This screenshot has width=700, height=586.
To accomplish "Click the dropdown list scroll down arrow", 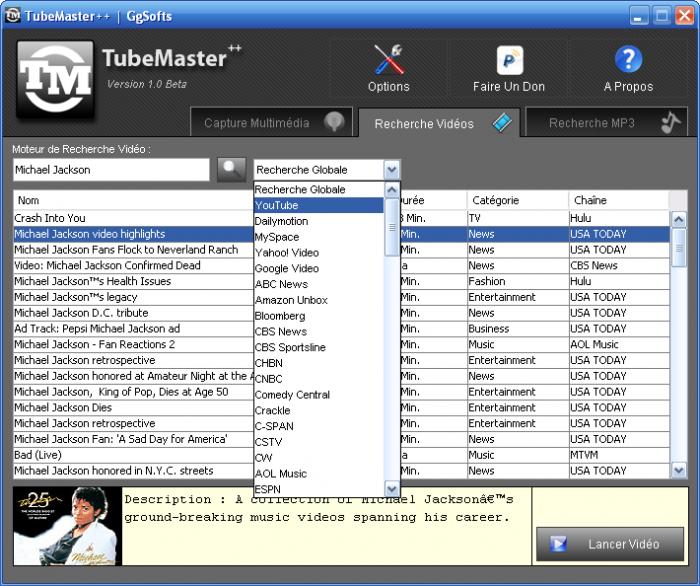I will click(392, 489).
